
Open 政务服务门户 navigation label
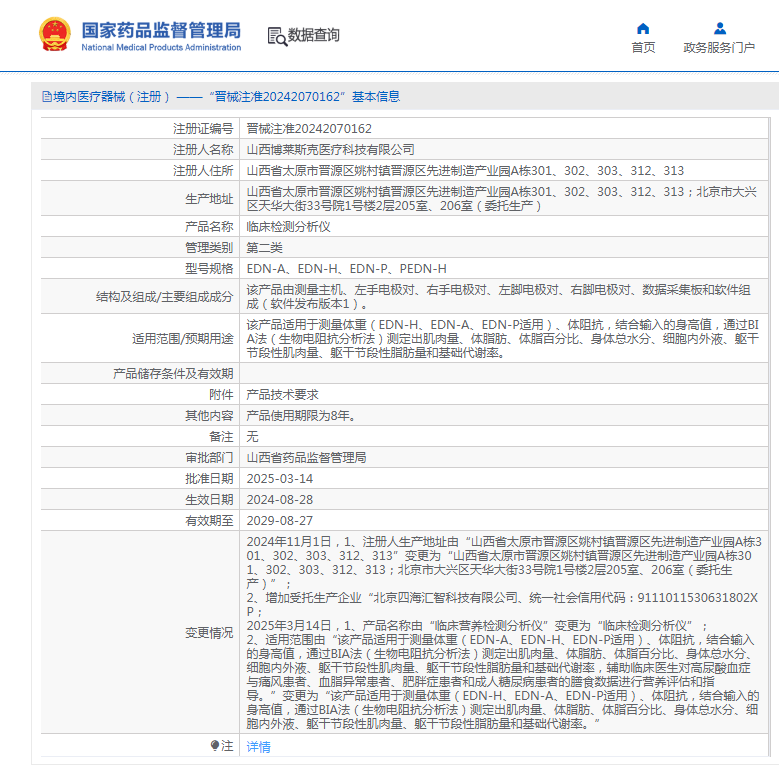click(x=719, y=47)
